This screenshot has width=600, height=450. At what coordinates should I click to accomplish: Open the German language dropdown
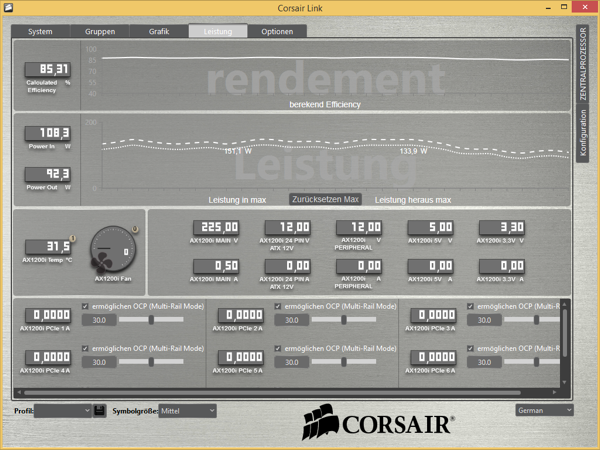pyautogui.click(x=545, y=410)
